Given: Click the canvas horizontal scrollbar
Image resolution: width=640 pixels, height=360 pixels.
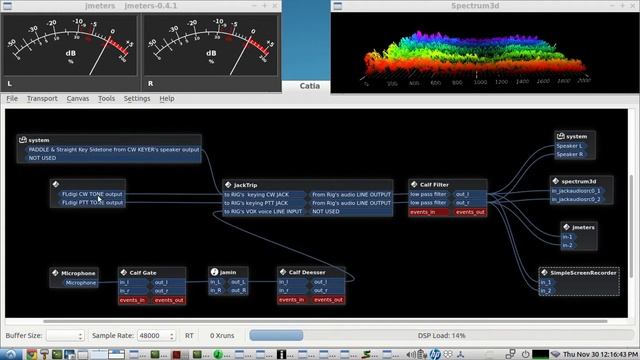Looking at the screenshot, I should click(x=325, y=321).
